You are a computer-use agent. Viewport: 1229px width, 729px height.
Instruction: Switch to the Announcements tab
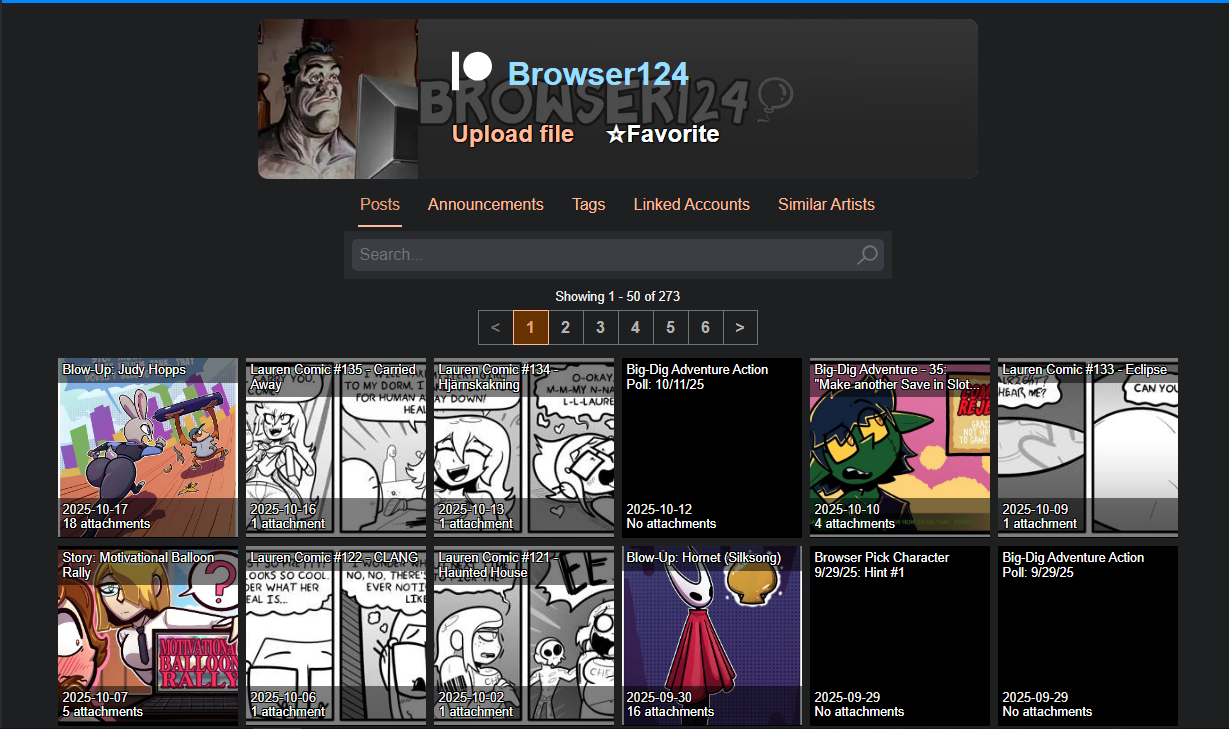(x=486, y=204)
